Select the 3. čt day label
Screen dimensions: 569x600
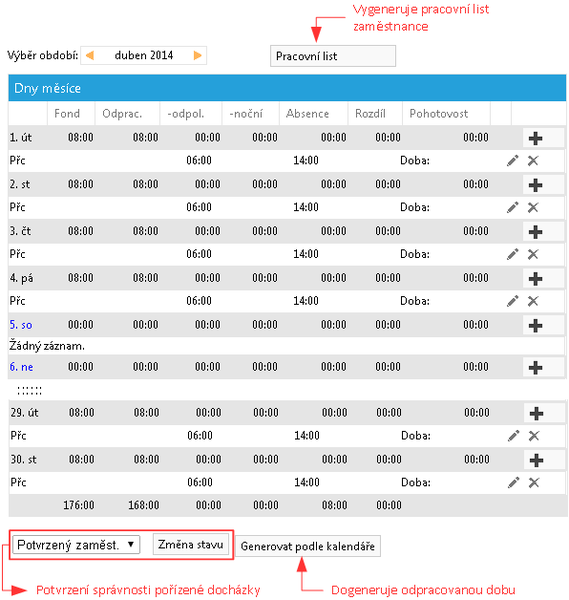click(20, 231)
